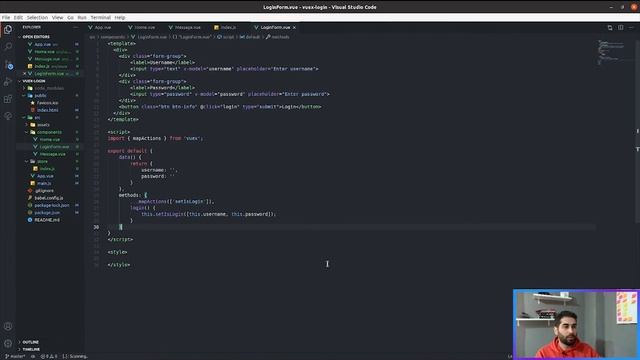Open the Explorer view in activity bar
The height and width of the screenshot is (360, 640).
(x=8, y=30)
